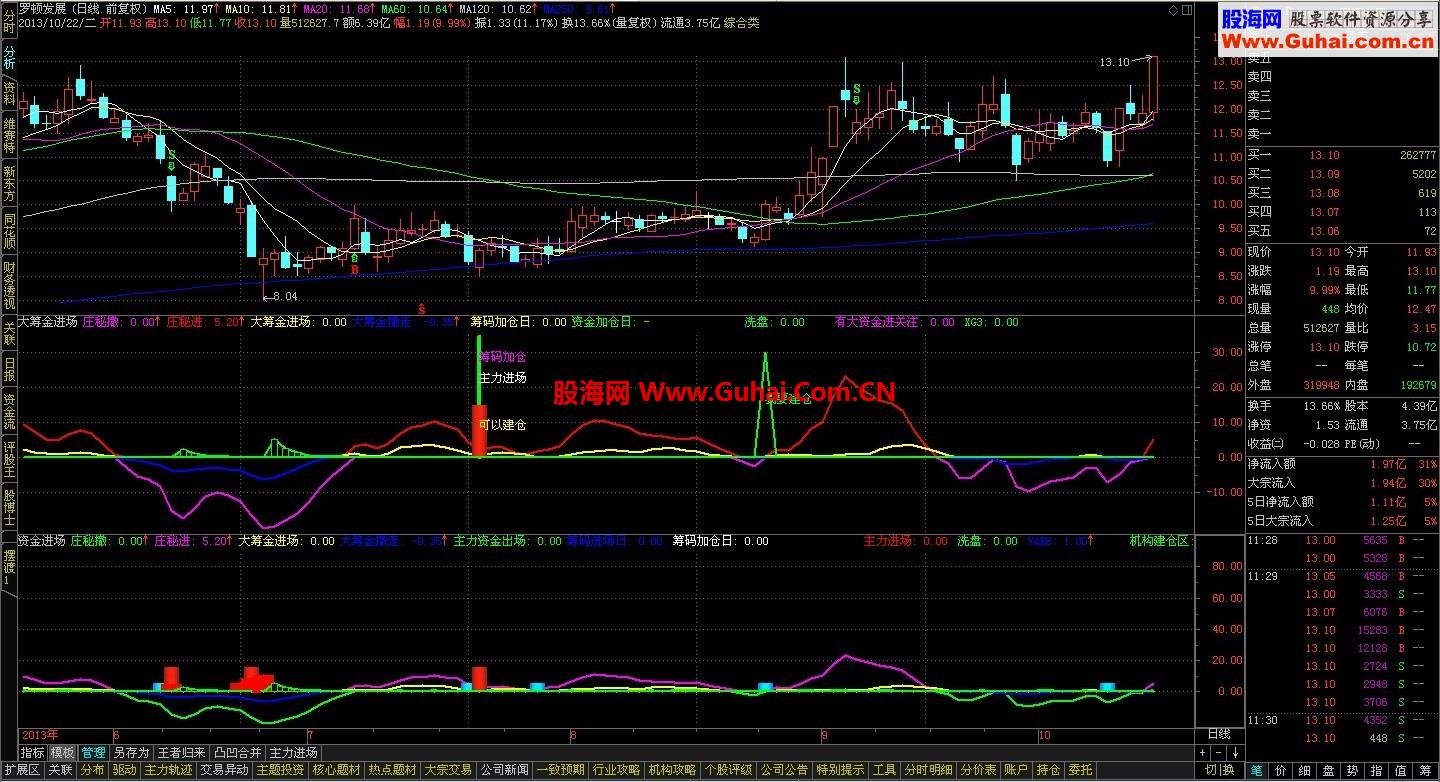Open the 工具 tab
Viewport: 1440px width, 782px height.
884,770
